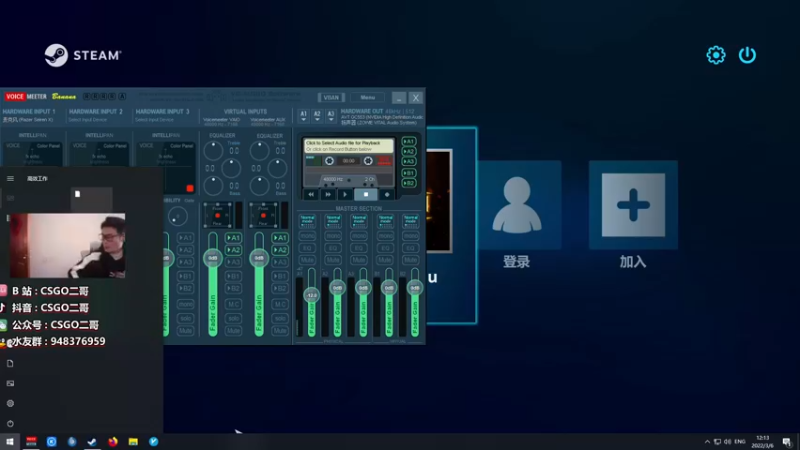The width and height of the screenshot is (800, 450).
Task: Open the Voicemeeter Menu
Action: click(367, 97)
